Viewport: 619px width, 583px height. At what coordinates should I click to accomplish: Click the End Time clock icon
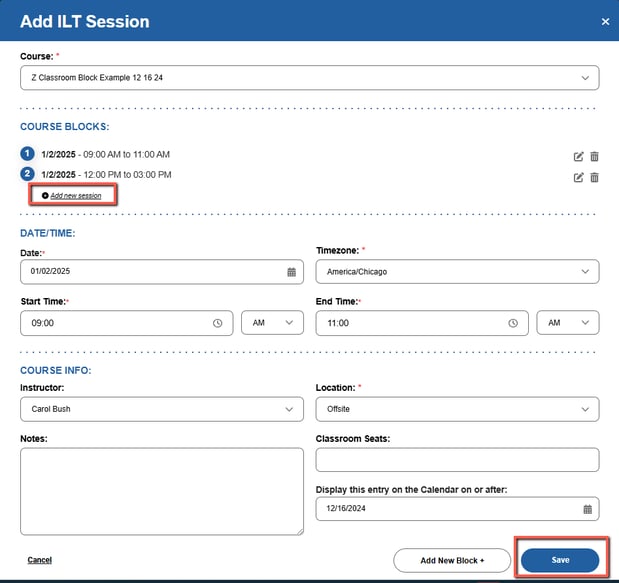[513, 323]
